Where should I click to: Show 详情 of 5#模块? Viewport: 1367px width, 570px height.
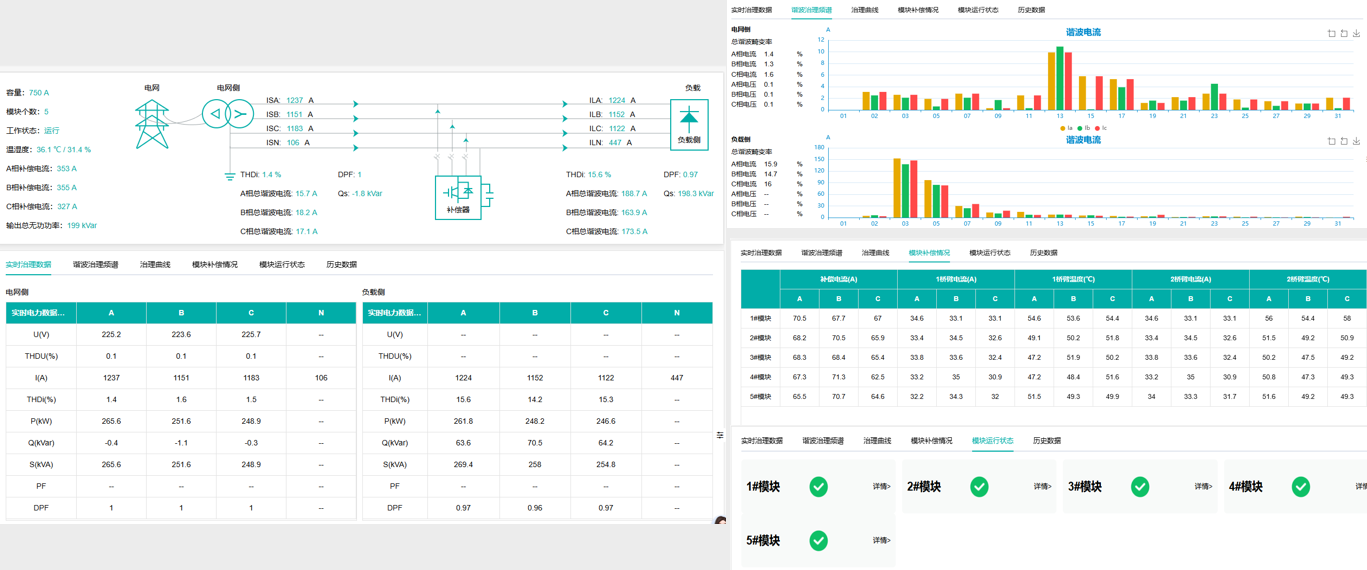881,541
